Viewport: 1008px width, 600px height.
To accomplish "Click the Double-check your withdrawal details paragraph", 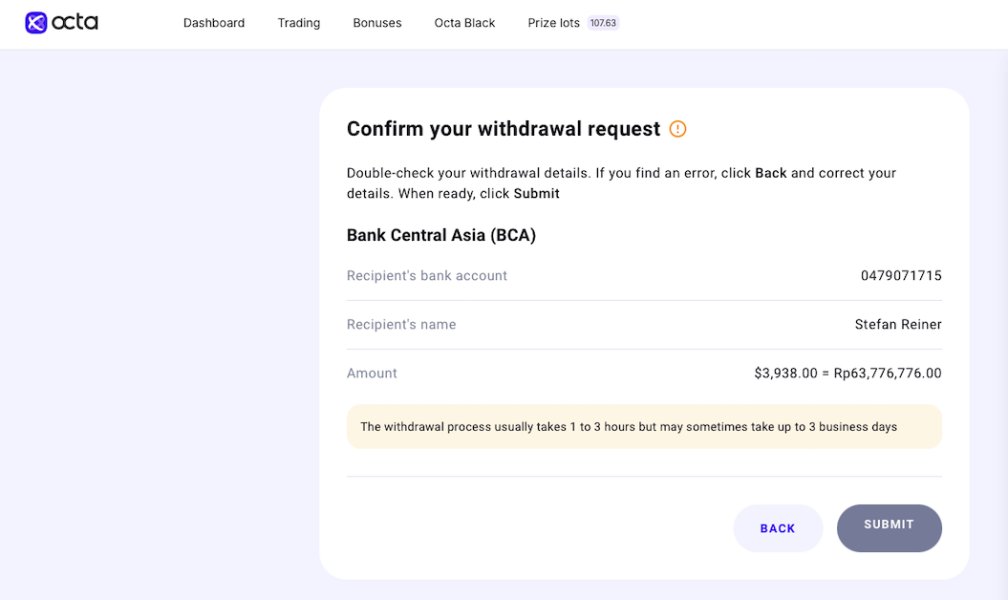I will point(621,183).
